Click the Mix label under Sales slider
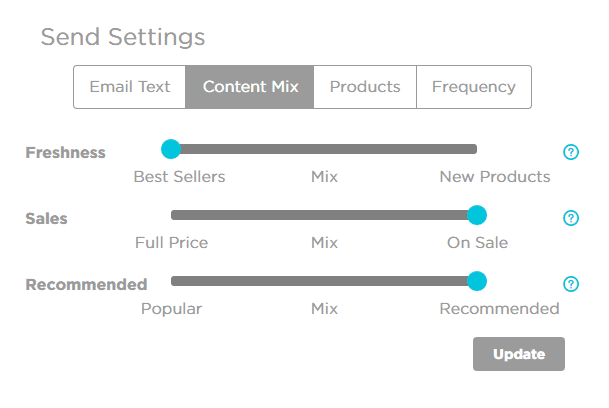609x408 pixels. click(324, 243)
